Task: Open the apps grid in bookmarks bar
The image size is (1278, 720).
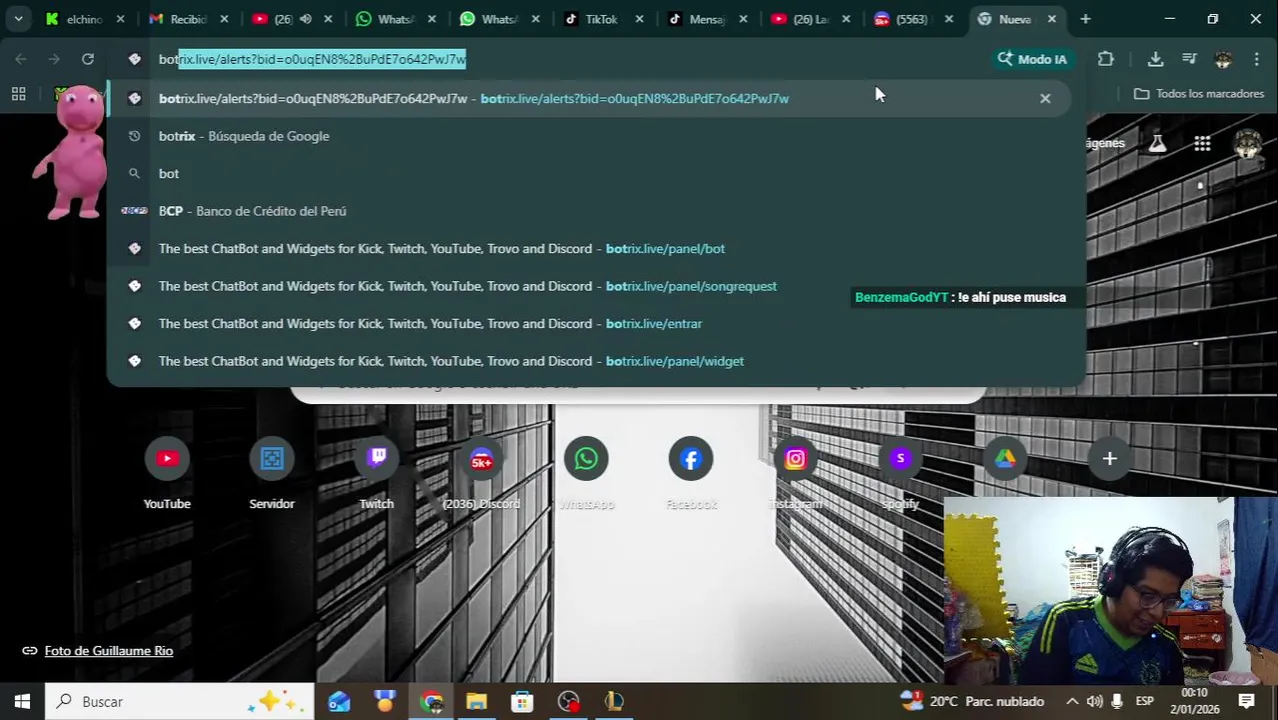Action: 18,94
